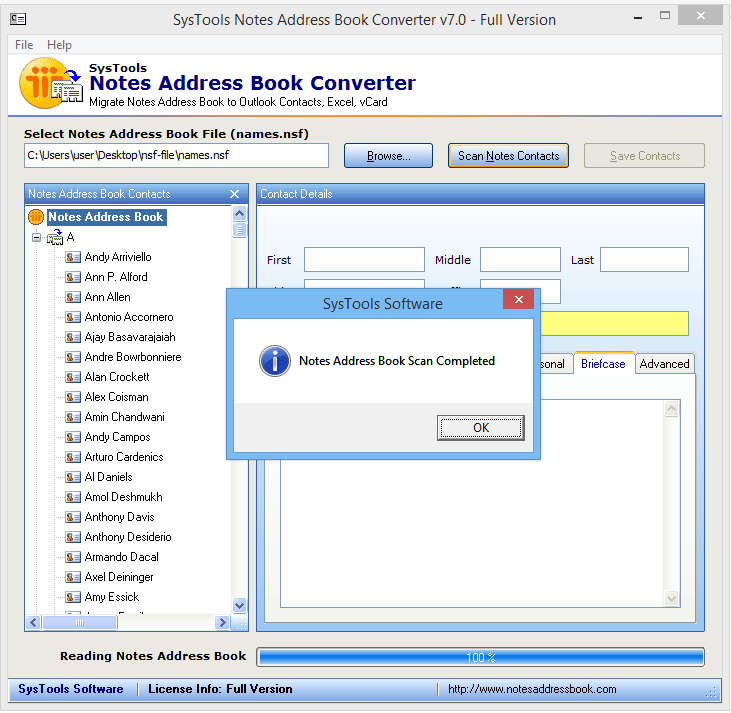Screen dimensions: 731x713
Task: Open the File menu
Action: click(x=24, y=45)
